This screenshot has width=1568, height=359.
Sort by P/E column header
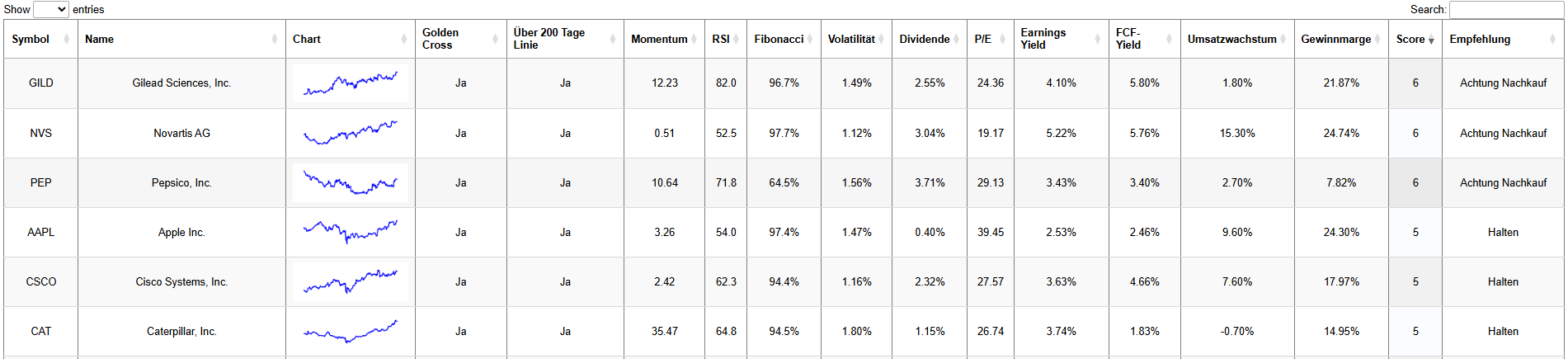[x=982, y=39]
